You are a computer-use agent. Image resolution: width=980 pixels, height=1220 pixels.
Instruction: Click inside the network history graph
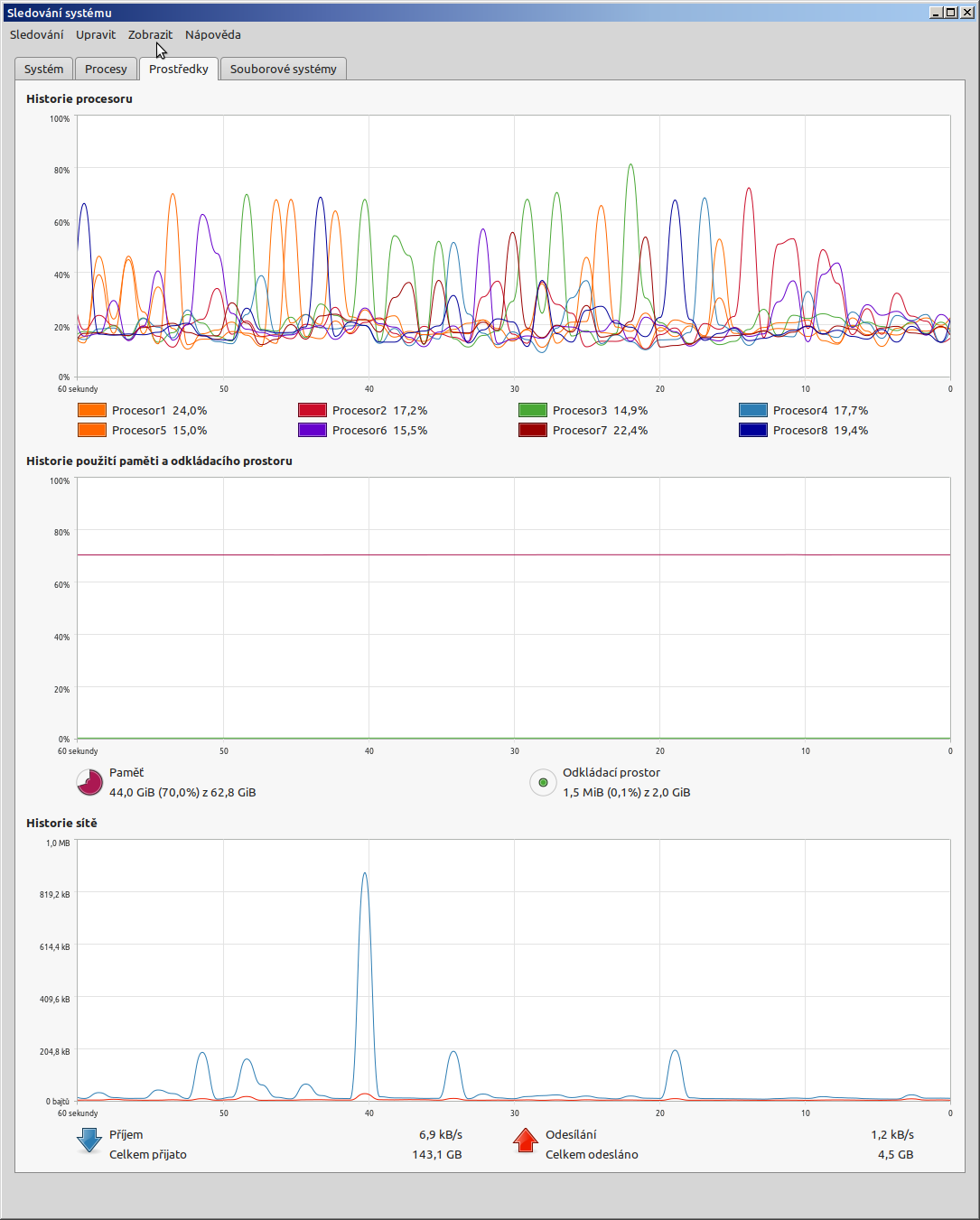[513, 970]
